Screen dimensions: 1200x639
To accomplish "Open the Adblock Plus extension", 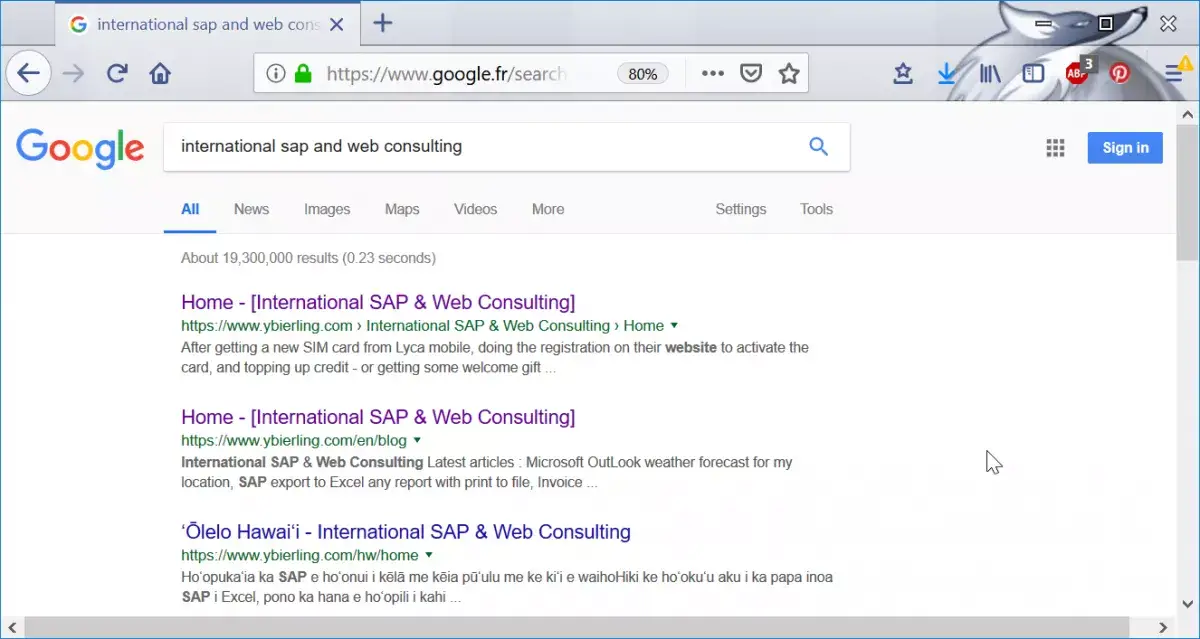I will 1078,71.
